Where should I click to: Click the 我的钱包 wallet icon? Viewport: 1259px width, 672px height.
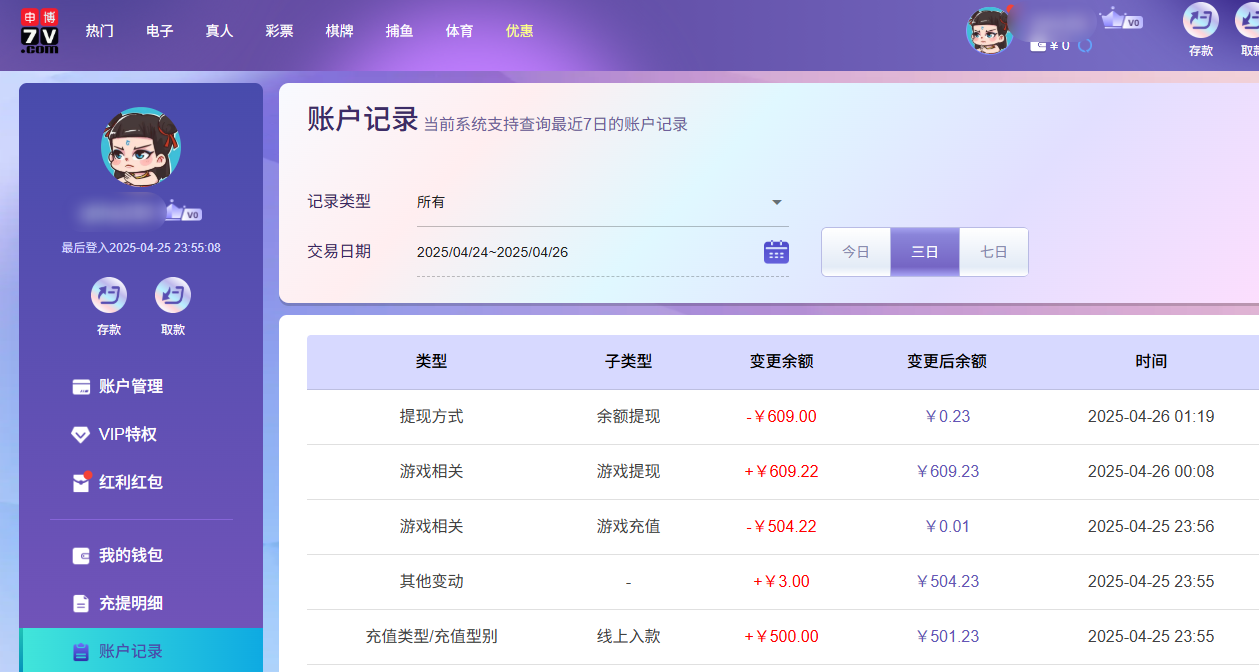click(x=81, y=554)
